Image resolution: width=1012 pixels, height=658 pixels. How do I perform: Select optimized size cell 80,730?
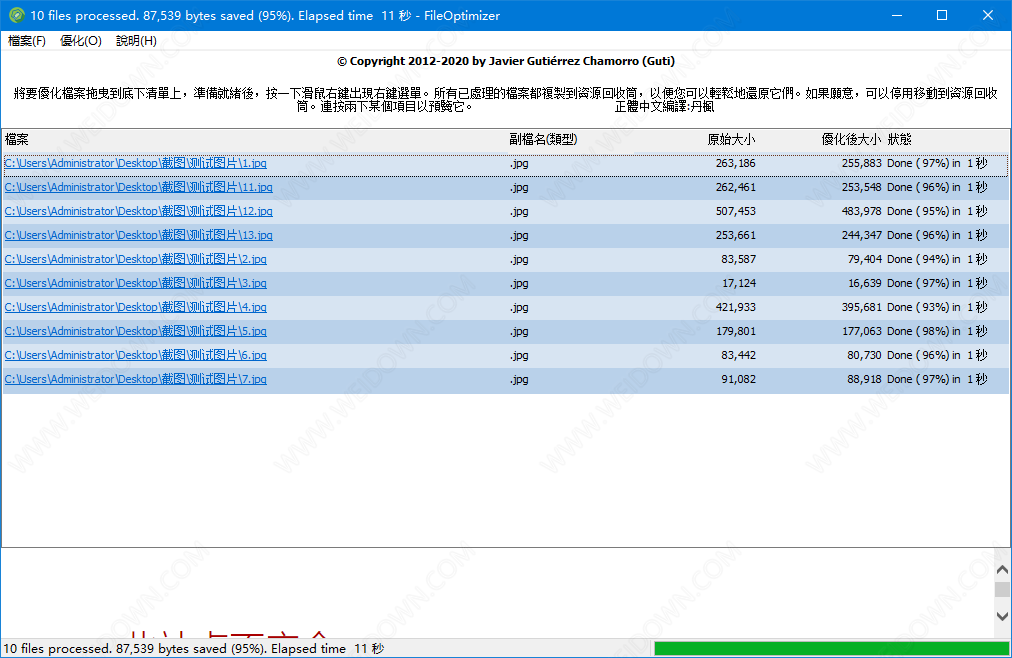click(864, 355)
